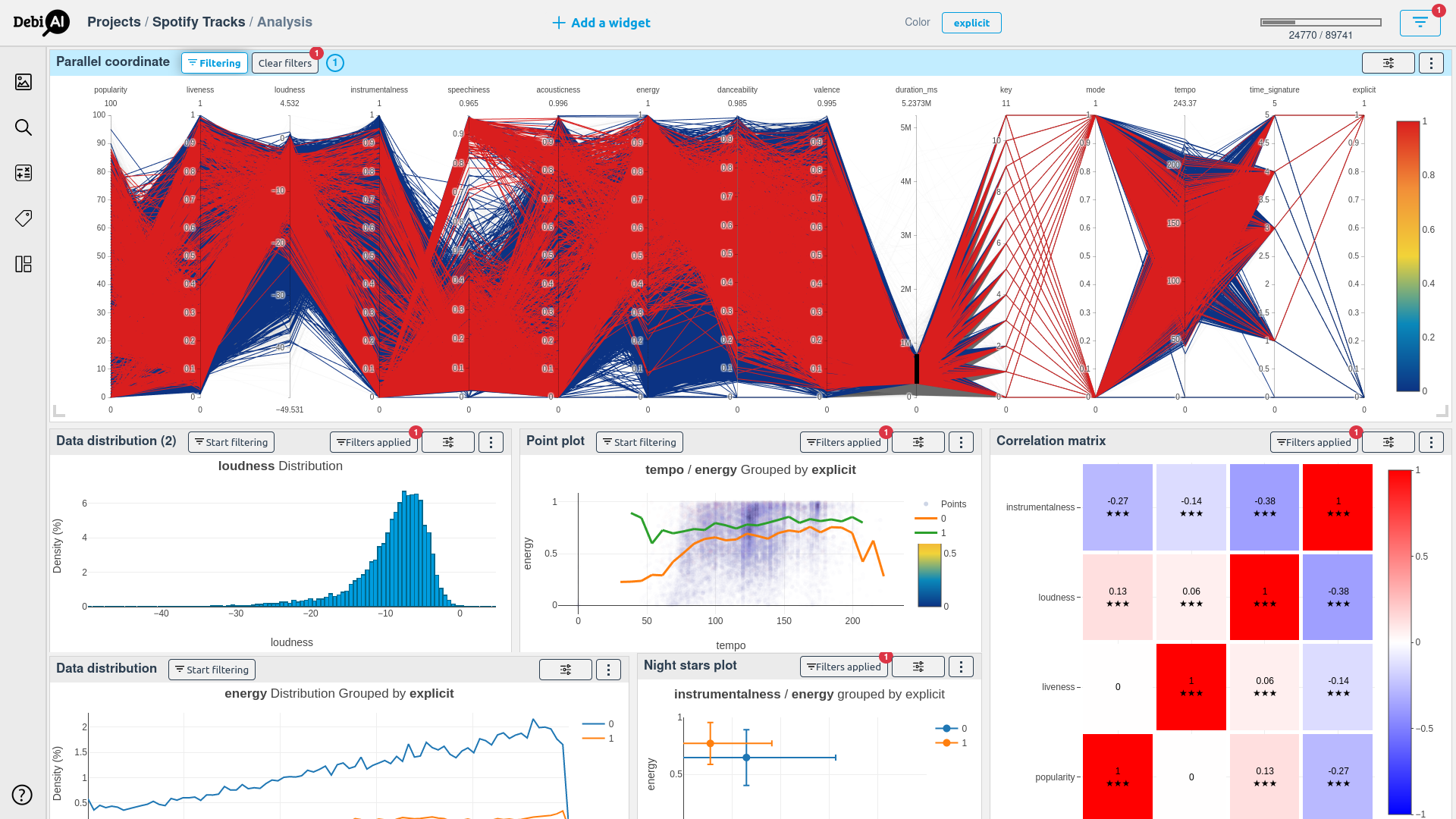Open the calculator sidebar icon
Image resolution: width=1456 pixels, height=819 pixels.
pyautogui.click(x=24, y=173)
